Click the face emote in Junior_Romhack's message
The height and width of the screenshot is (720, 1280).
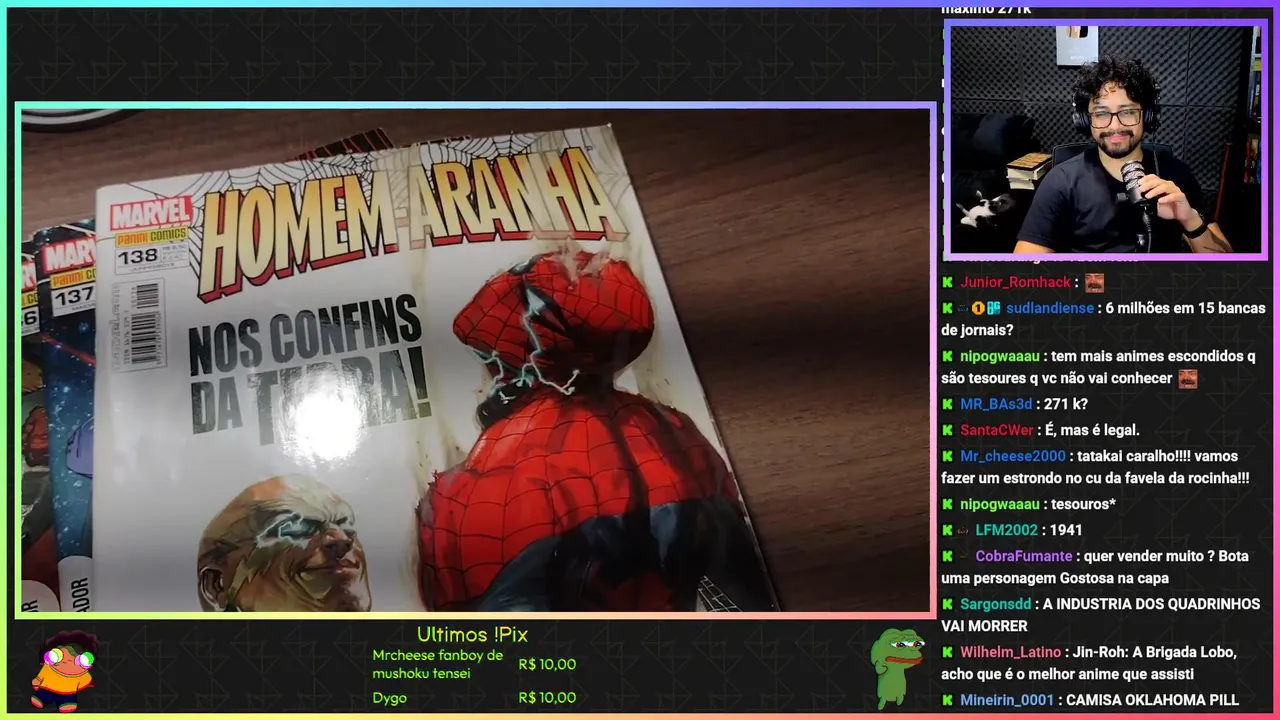click(1095, 282)
